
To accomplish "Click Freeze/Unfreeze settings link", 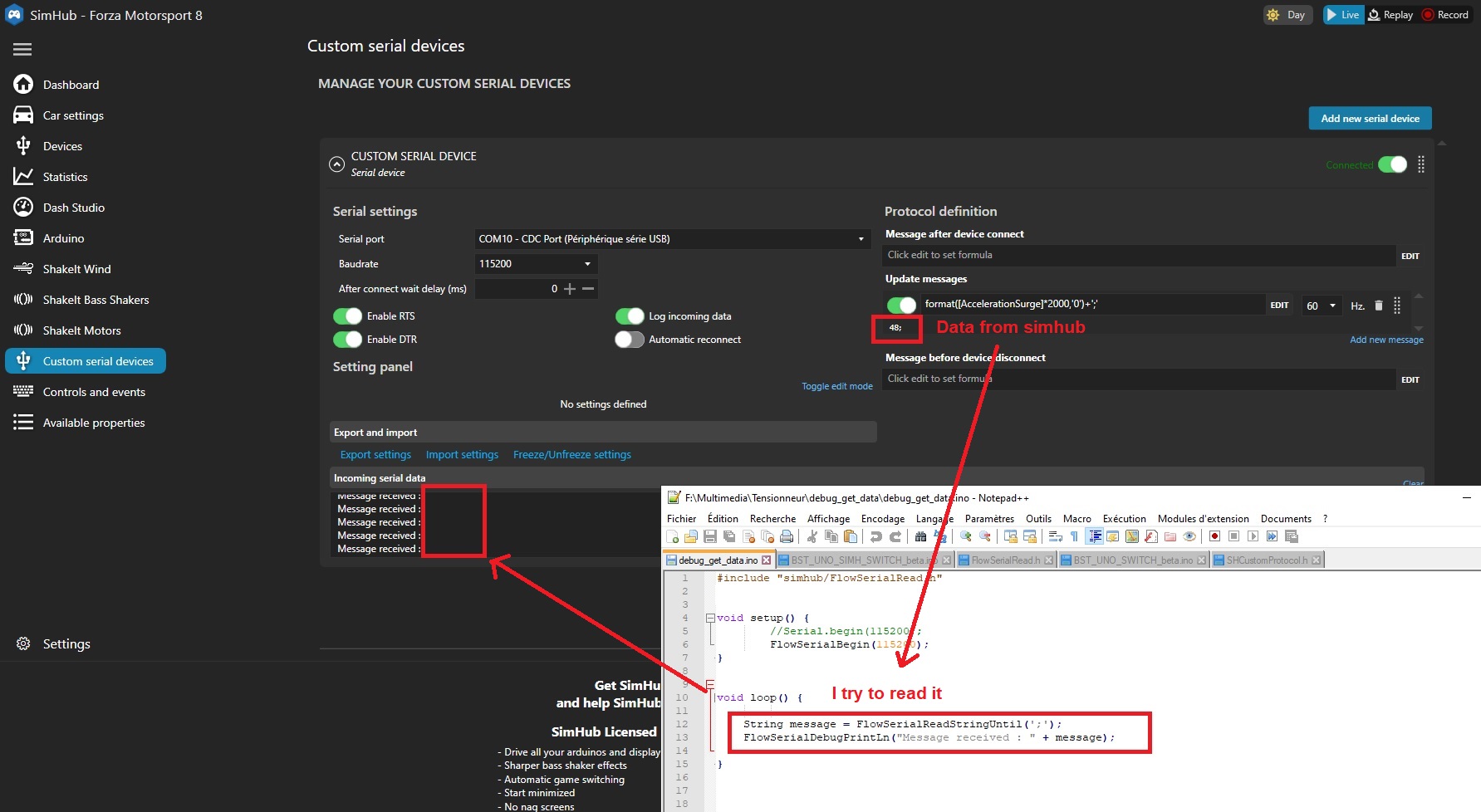I will [x=572, y=455].
